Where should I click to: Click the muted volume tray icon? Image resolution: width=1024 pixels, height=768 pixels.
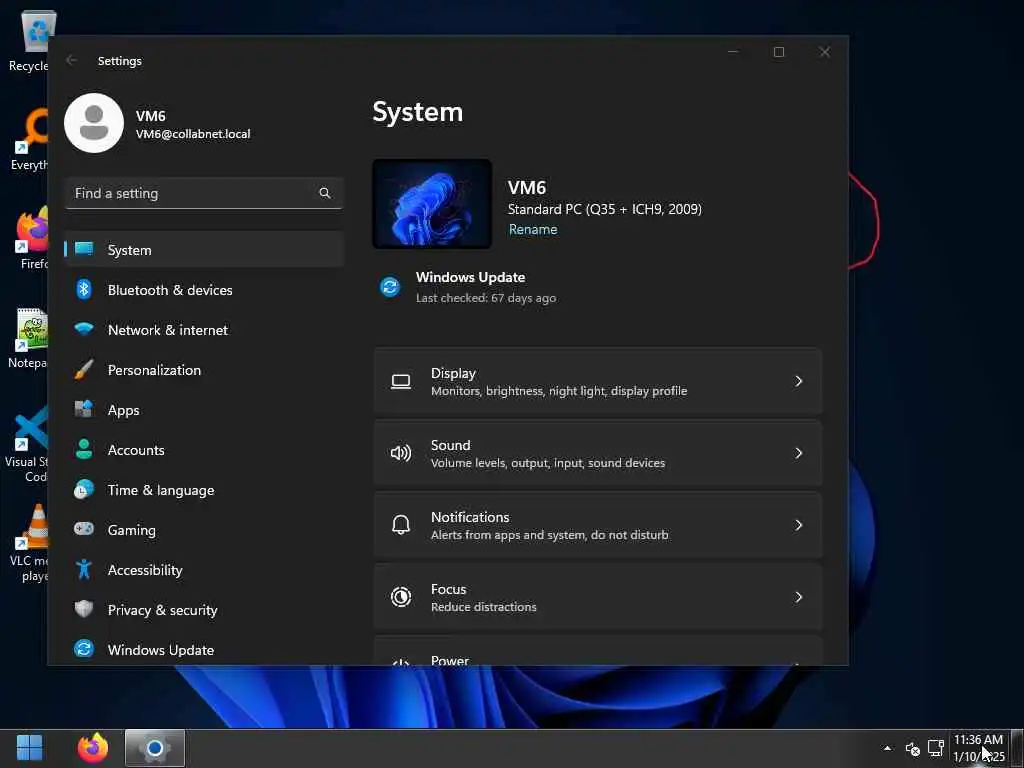pyautogui.click(x=912, y=748)
